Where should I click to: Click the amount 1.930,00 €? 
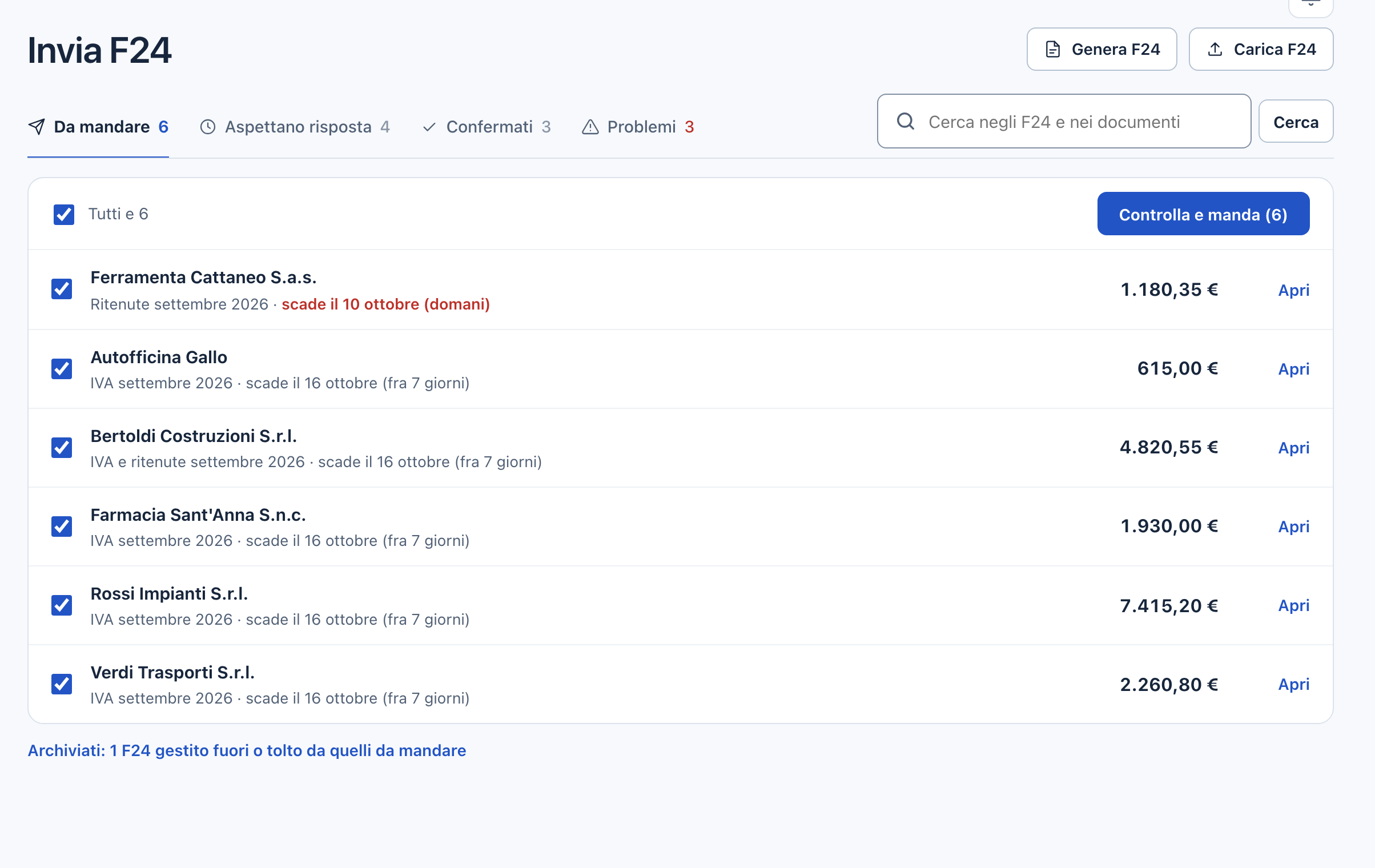click(x=1169, y=526)
